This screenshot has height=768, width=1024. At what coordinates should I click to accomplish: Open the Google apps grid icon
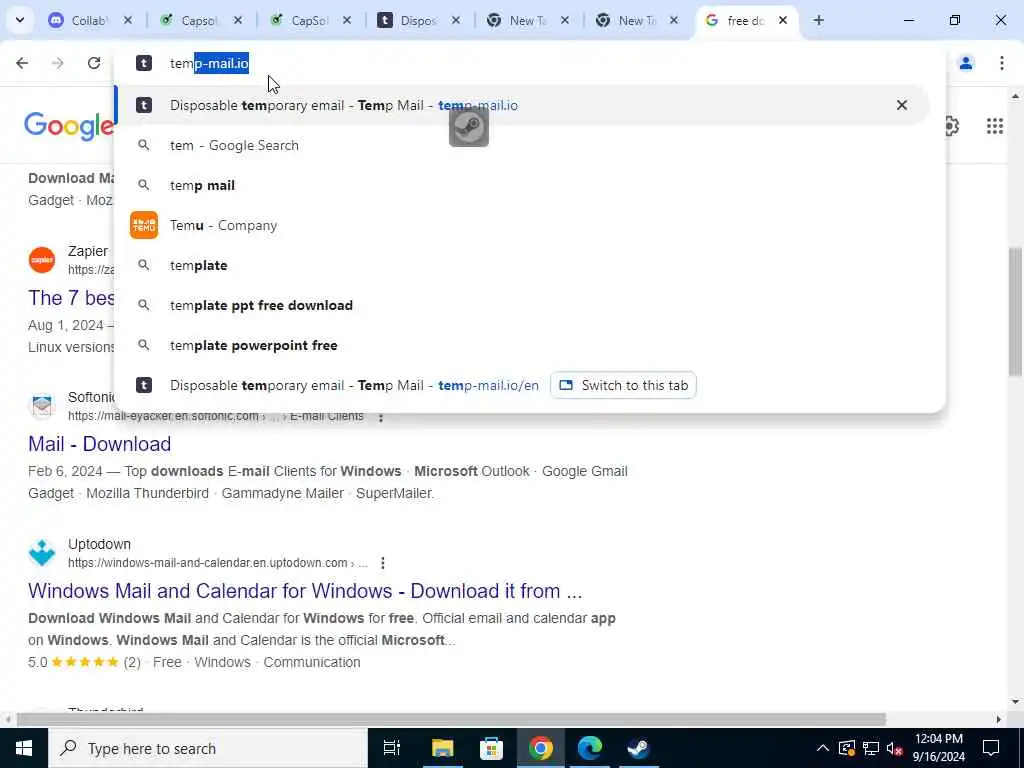(995, 125)
